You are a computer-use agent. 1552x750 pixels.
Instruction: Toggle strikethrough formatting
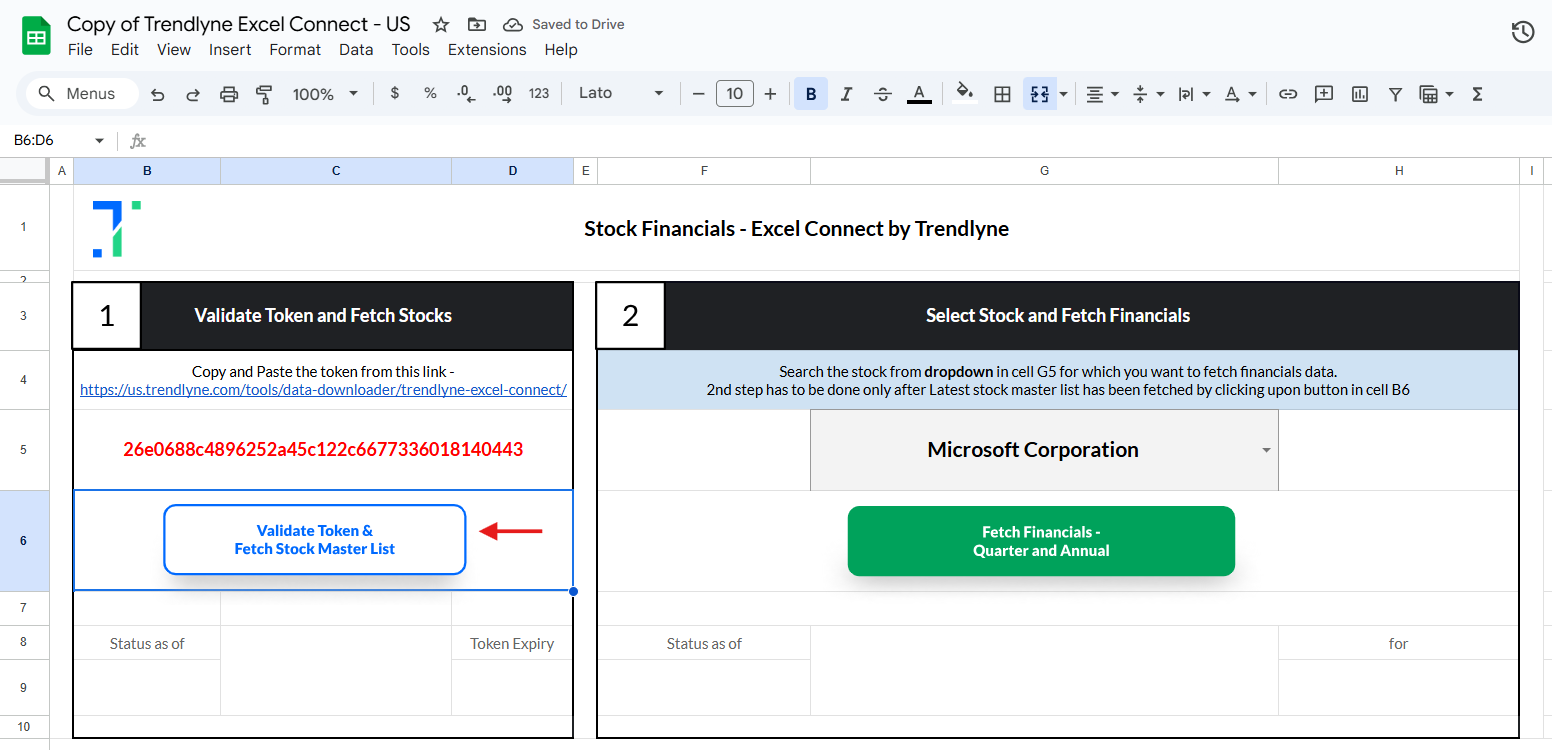882,94
